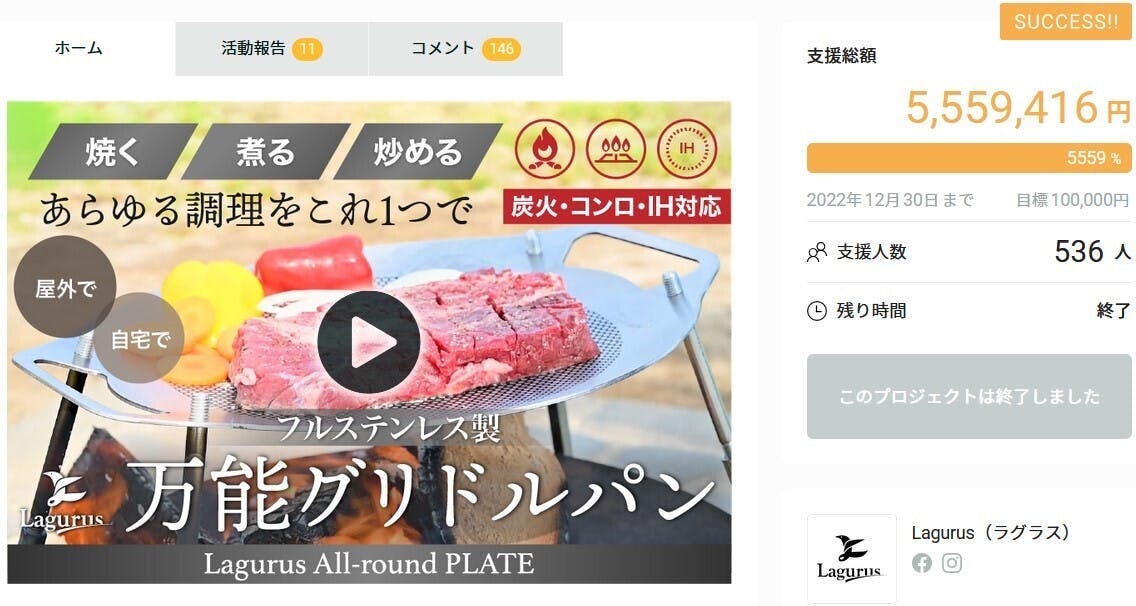This screenshot has height=606, width=1136.
Task: Open the Lagurus（ラグラス） owner link
Action: (x=991, y=533)
